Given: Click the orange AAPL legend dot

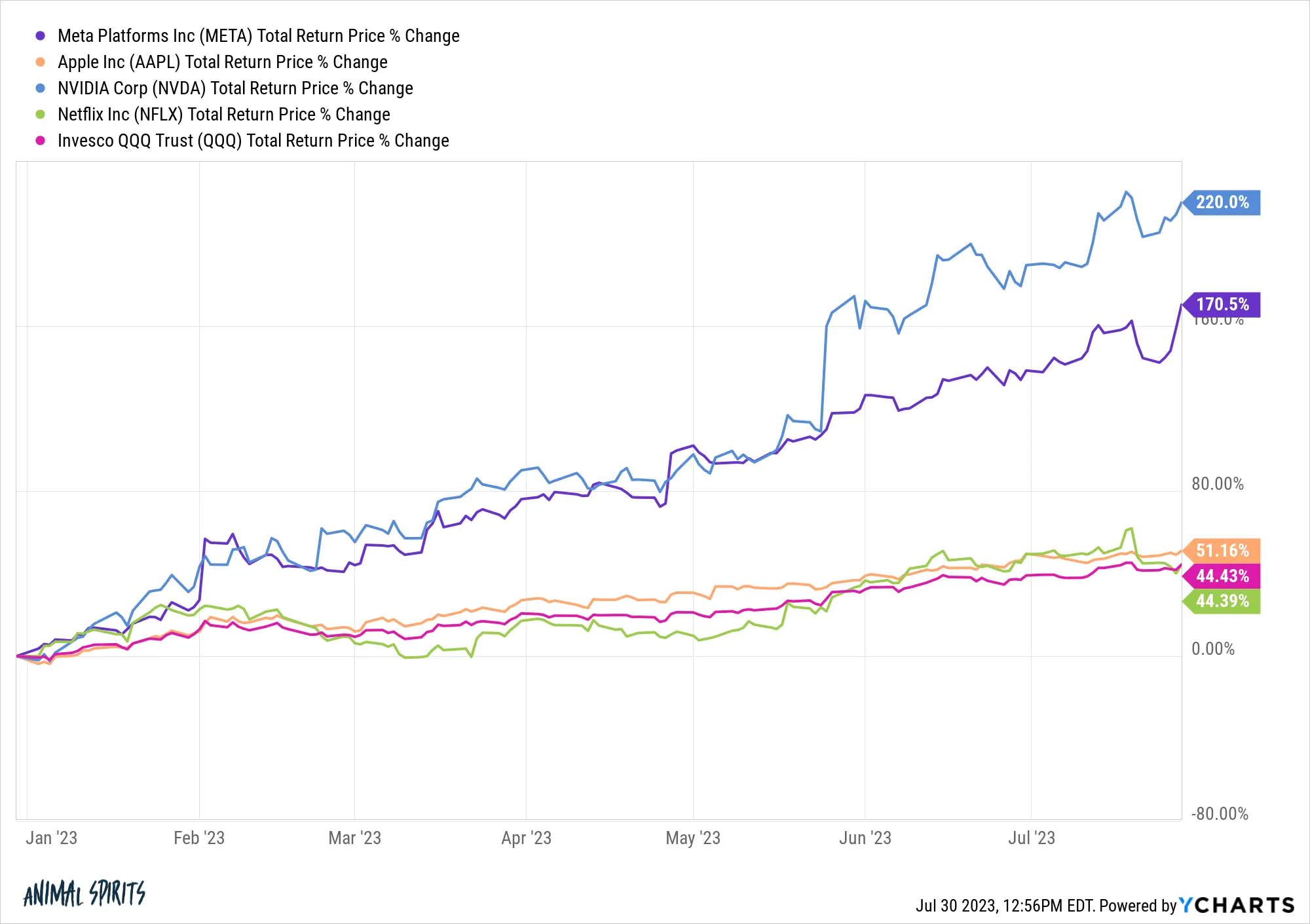Looking at the screenshot, I should [40, 62].
